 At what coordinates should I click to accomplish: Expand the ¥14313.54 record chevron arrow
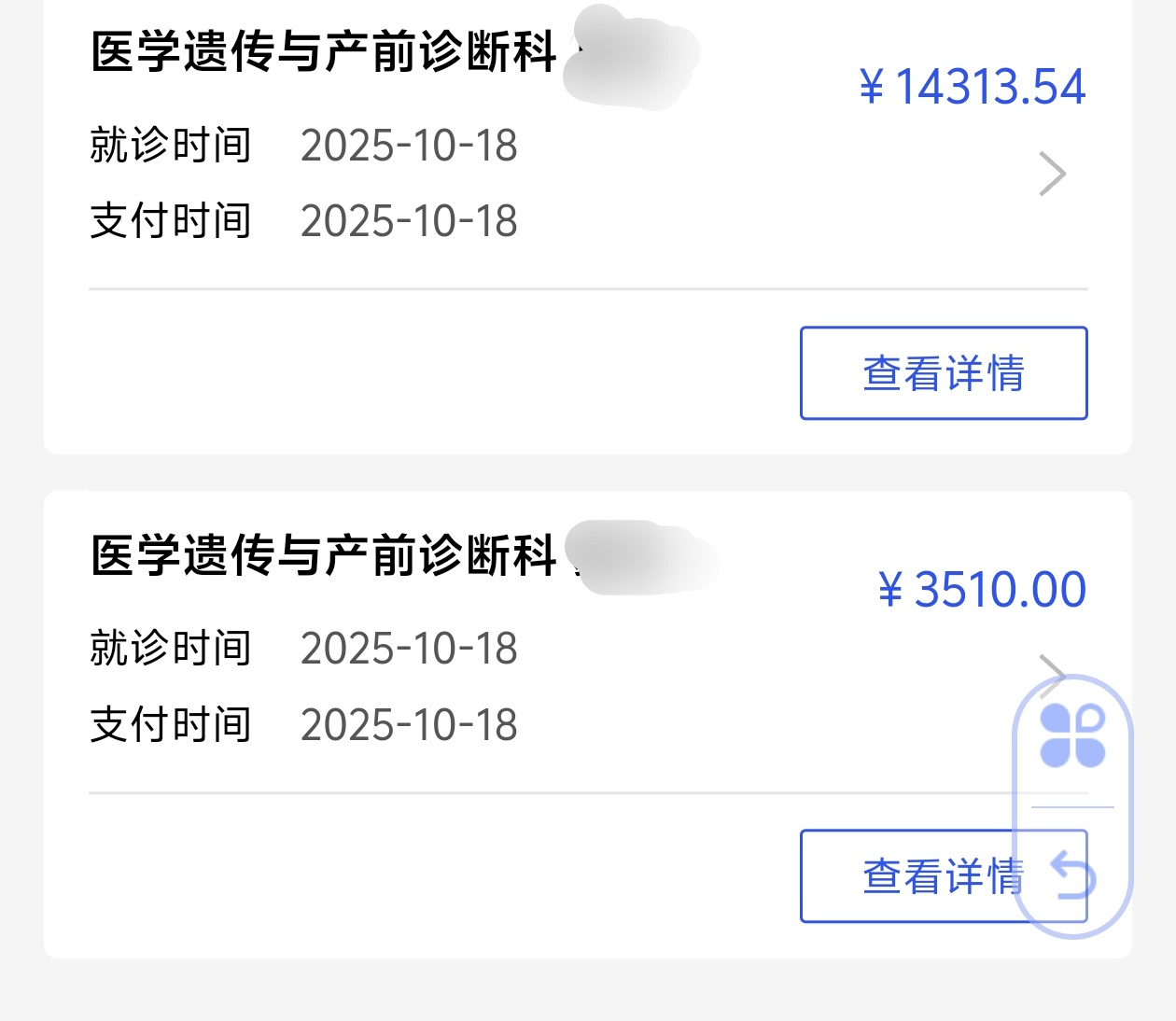pyautogui.click(x=1052, y=175)
